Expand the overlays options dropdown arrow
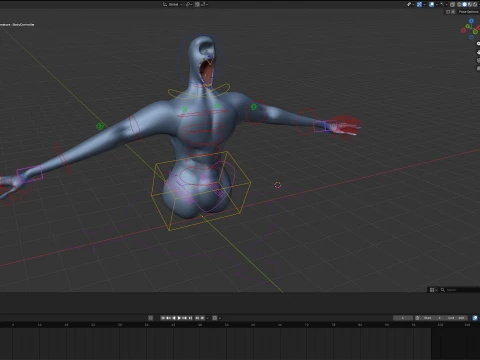The height and width of the screenshot is (360, 480). pos(437,4)
